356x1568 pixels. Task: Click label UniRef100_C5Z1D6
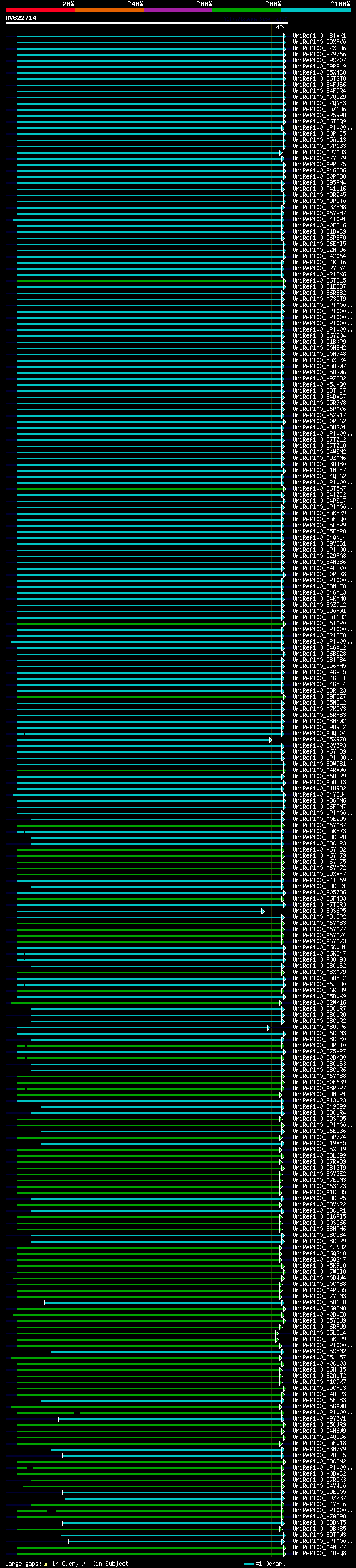pos(319,109)
